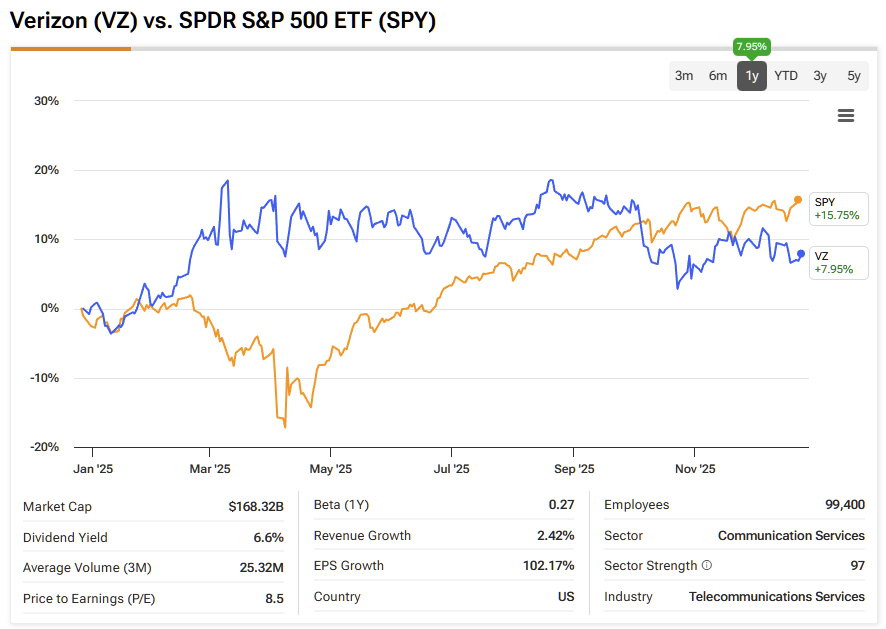Switch to YTD range
The height and width of the screenshot is (629, 886).
click(786, 76)
